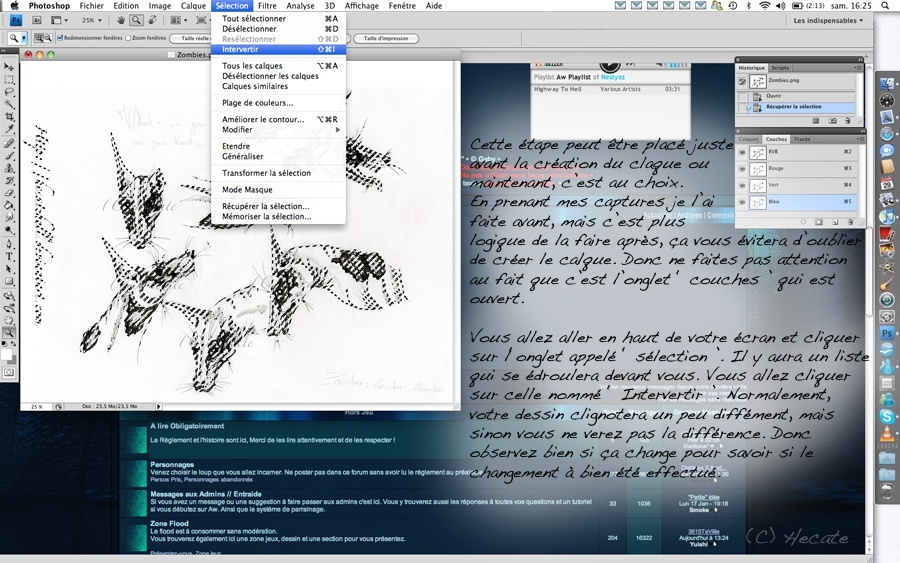Toggle Quick Mask mode button in toolbox
This screenshot has height=563, width=900.
click(x=9, y=372)
